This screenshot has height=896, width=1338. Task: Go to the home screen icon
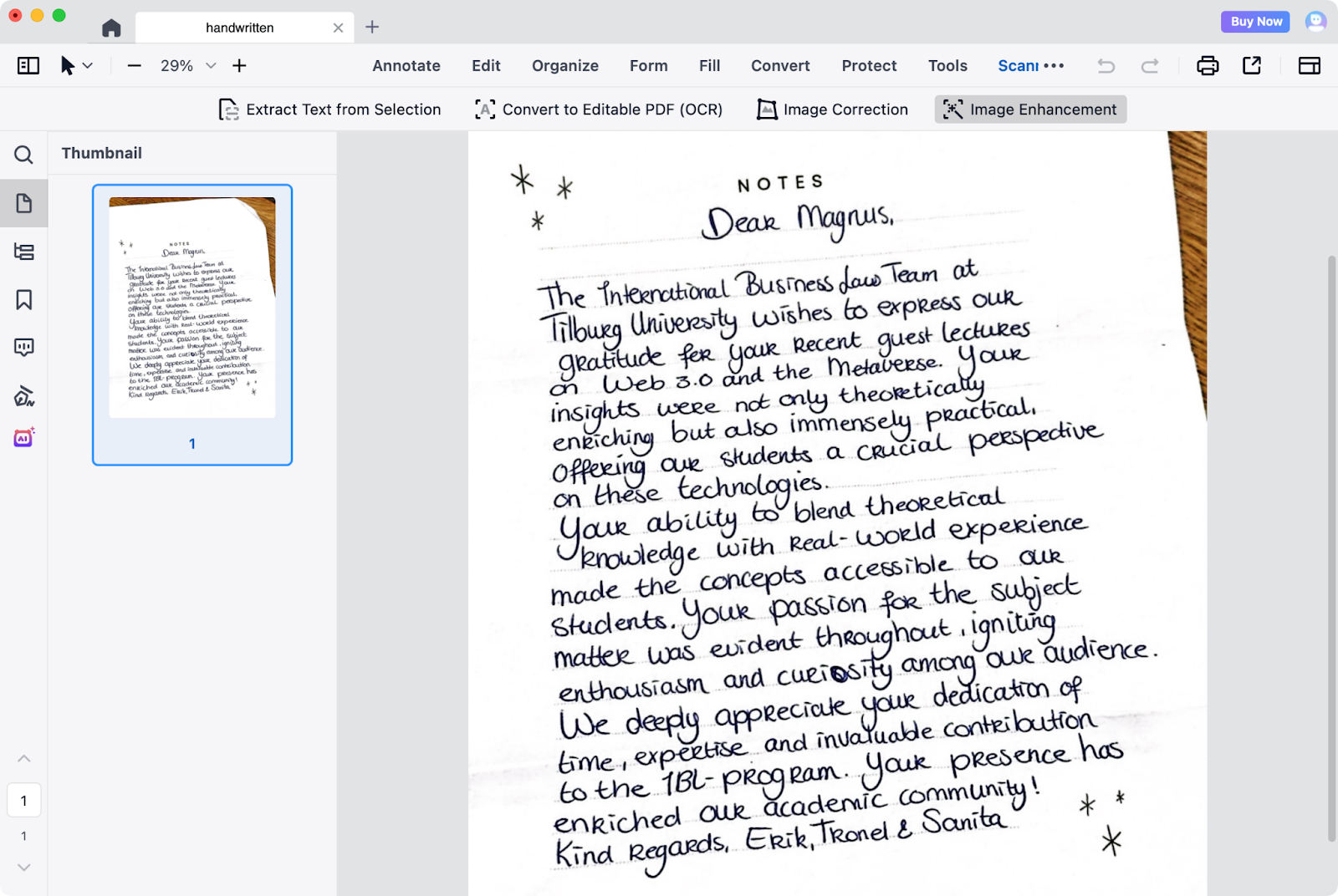[x=111, y=28]
